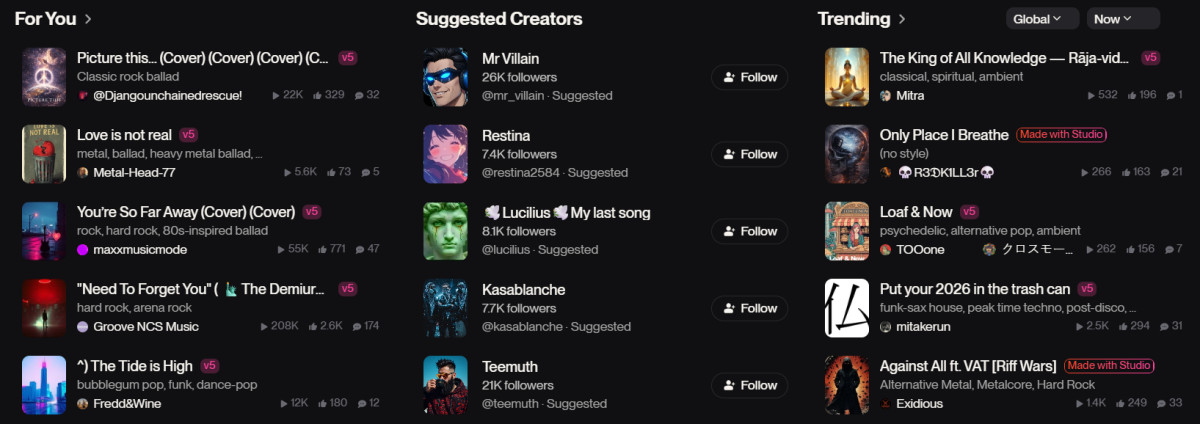The width and height of the screenshot is (1200, 424).
Task: Follow the creator Restina
Action: 749,154
